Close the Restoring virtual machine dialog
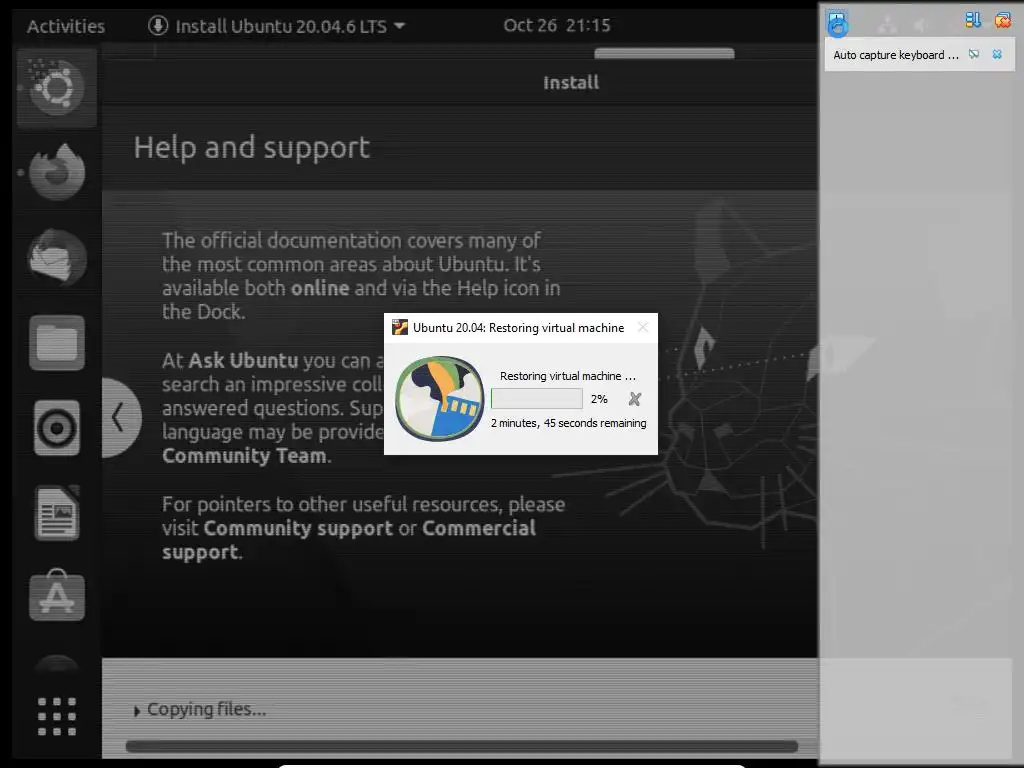This screenshot has height=768, width=1024. tap(643, 327)
